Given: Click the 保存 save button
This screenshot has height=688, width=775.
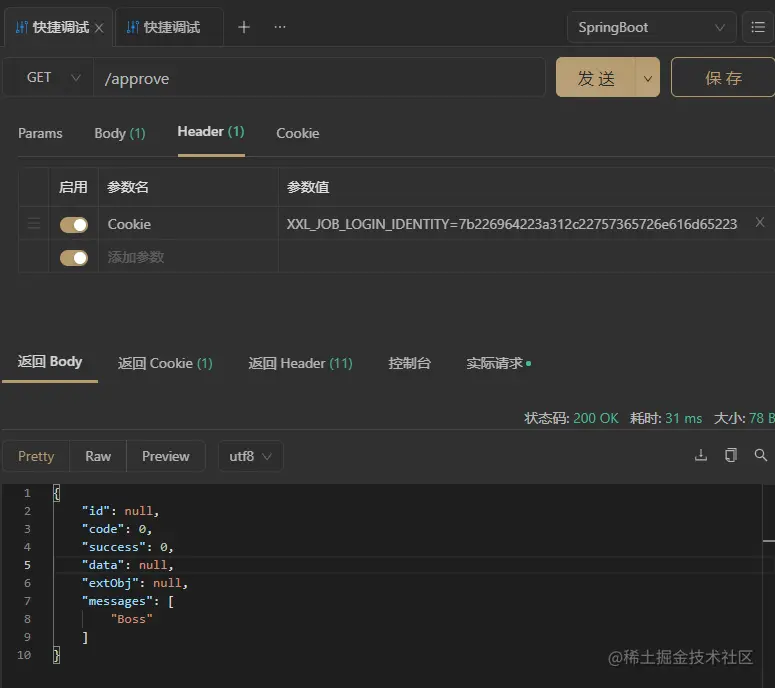Looking at the screenshot, I should coord(723,78).
